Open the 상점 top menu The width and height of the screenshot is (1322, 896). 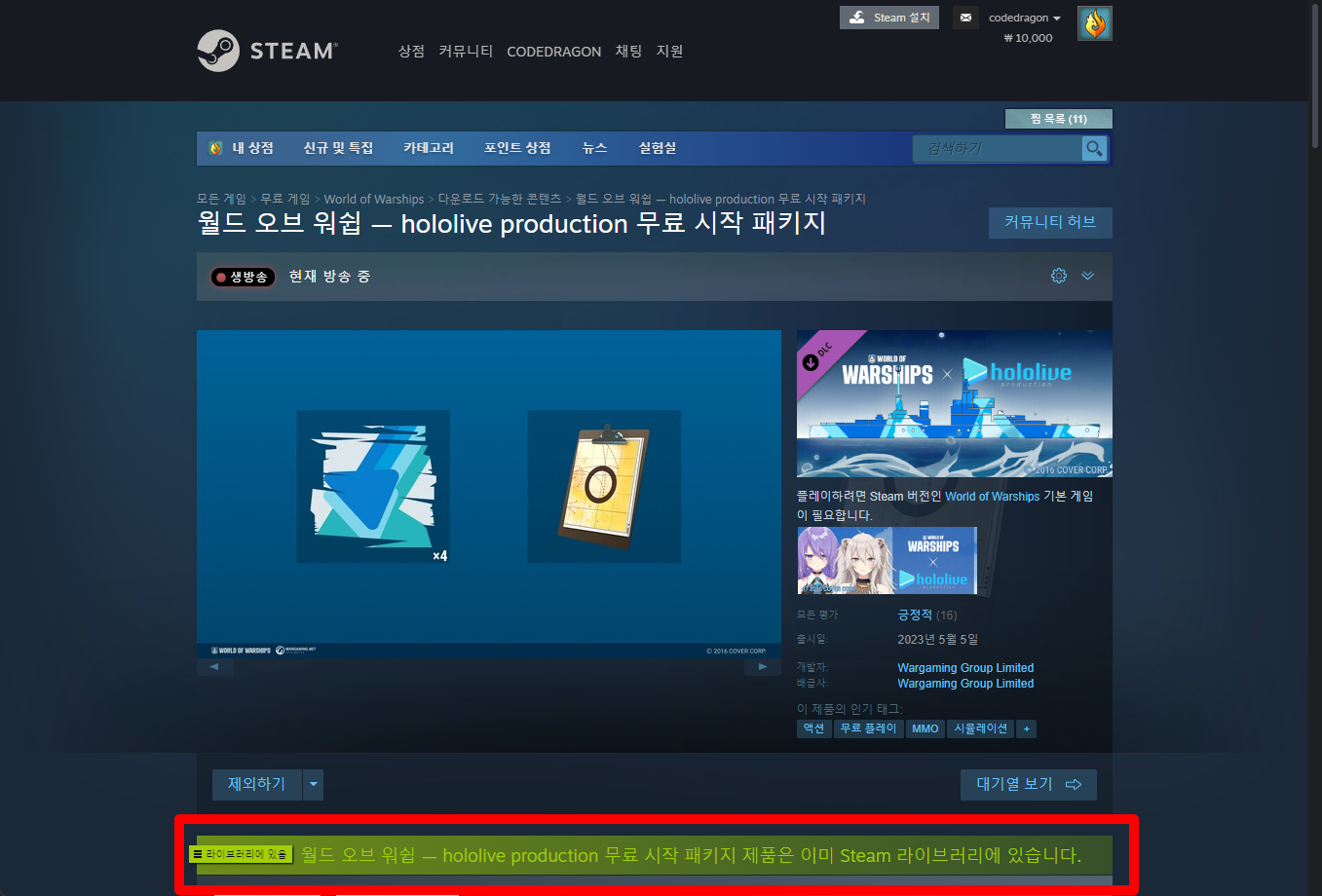tap(411, 51)
